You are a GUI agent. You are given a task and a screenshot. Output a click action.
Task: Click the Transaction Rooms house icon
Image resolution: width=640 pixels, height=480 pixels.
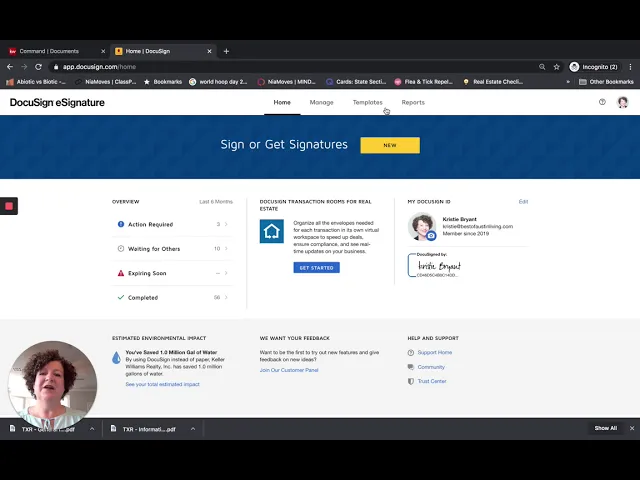pos(272,231)
